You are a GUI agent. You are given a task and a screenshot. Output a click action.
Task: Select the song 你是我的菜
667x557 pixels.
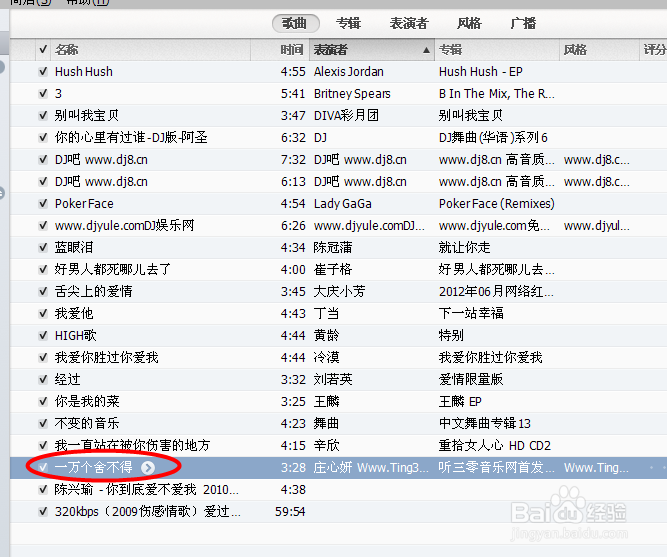pos(87,402)
